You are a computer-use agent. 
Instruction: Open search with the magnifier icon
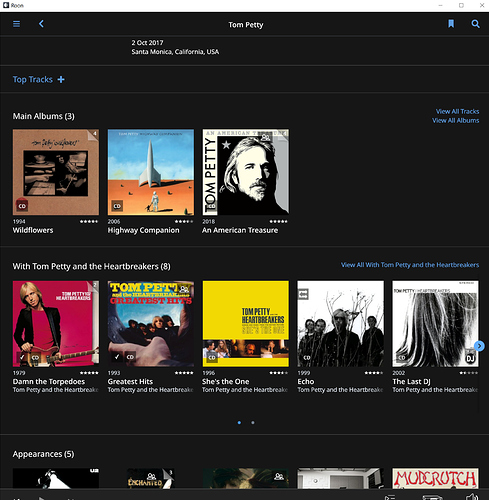coord(476,24)
